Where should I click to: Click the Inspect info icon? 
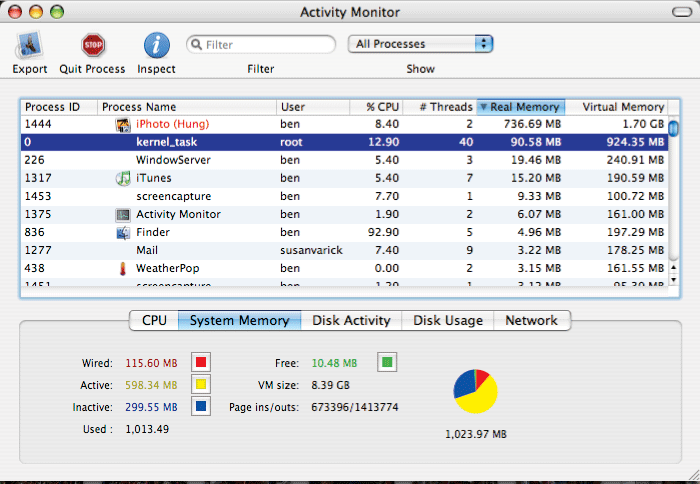pos(156,46)
